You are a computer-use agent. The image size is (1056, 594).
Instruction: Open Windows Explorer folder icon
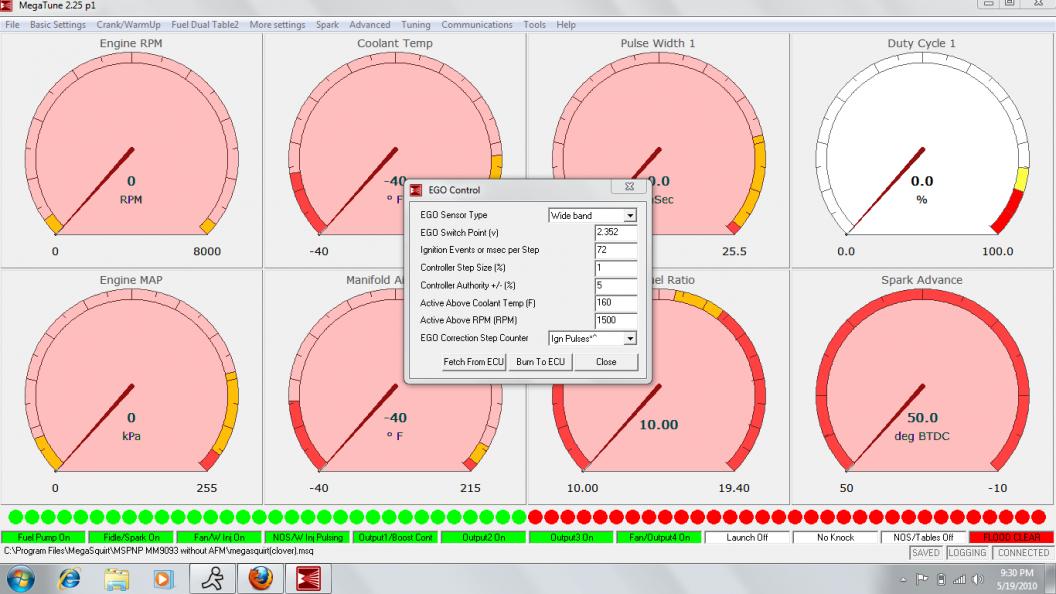(117, 578)
